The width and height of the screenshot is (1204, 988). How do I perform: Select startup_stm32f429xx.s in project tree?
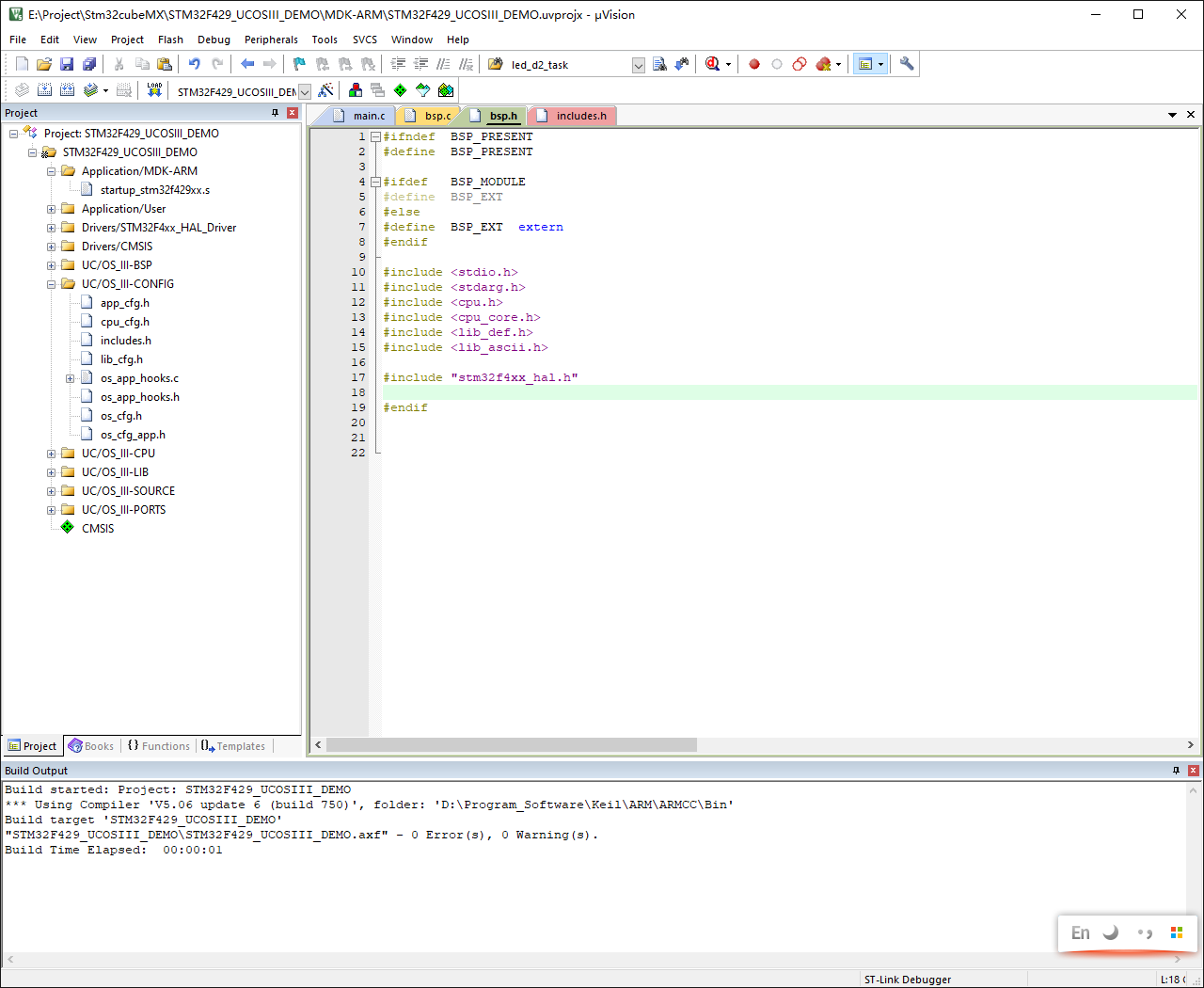pyautogui.click(x=155, y=190)
